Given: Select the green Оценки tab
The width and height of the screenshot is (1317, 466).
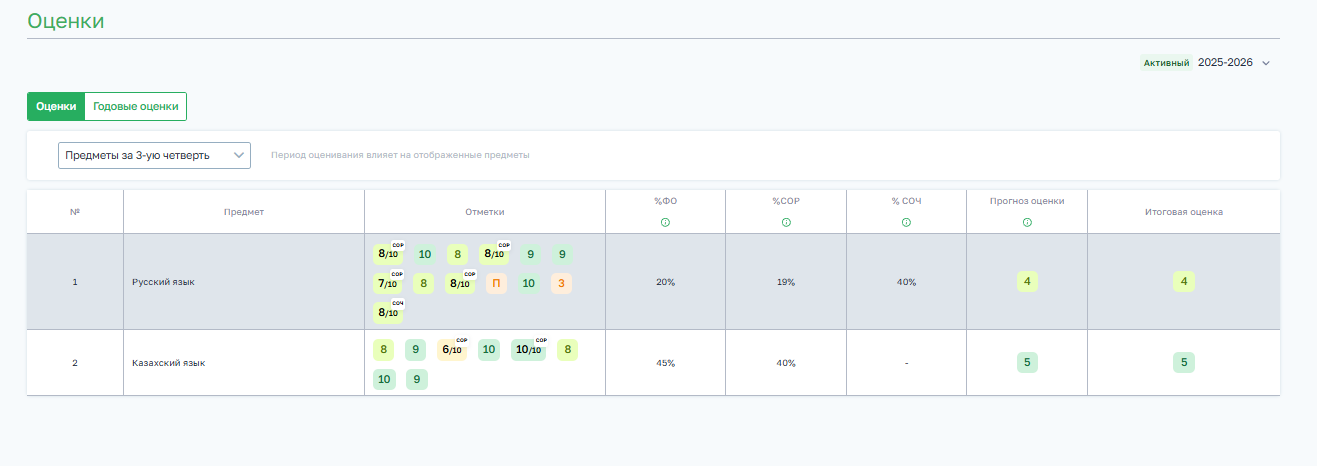Looking at the screenshot, I should (56, 106).
